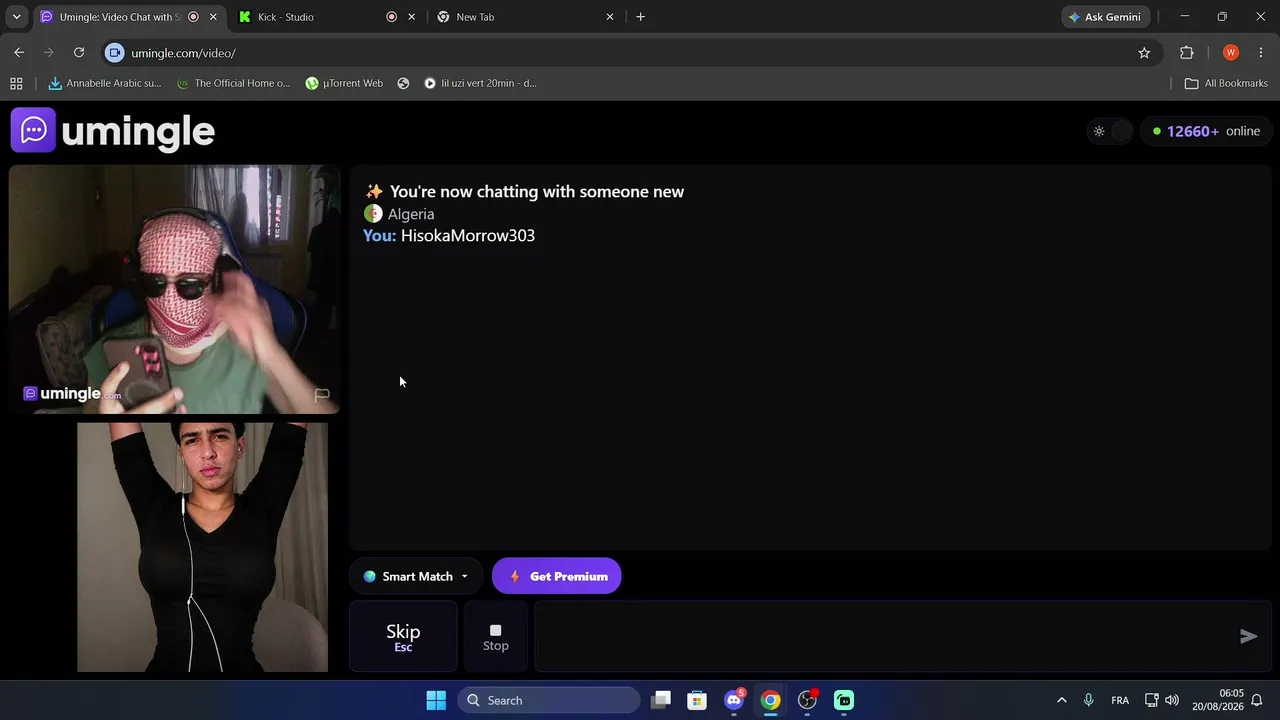Open the clock and date panel
Viewport: 1280px width, 720px height.
1218,700
